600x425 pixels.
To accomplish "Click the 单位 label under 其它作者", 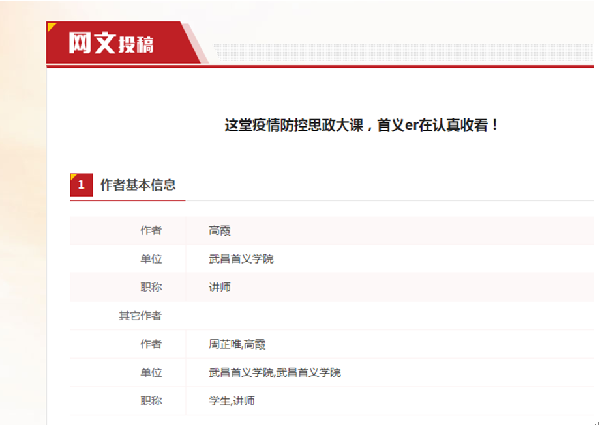I will click(x=151, y=373).
